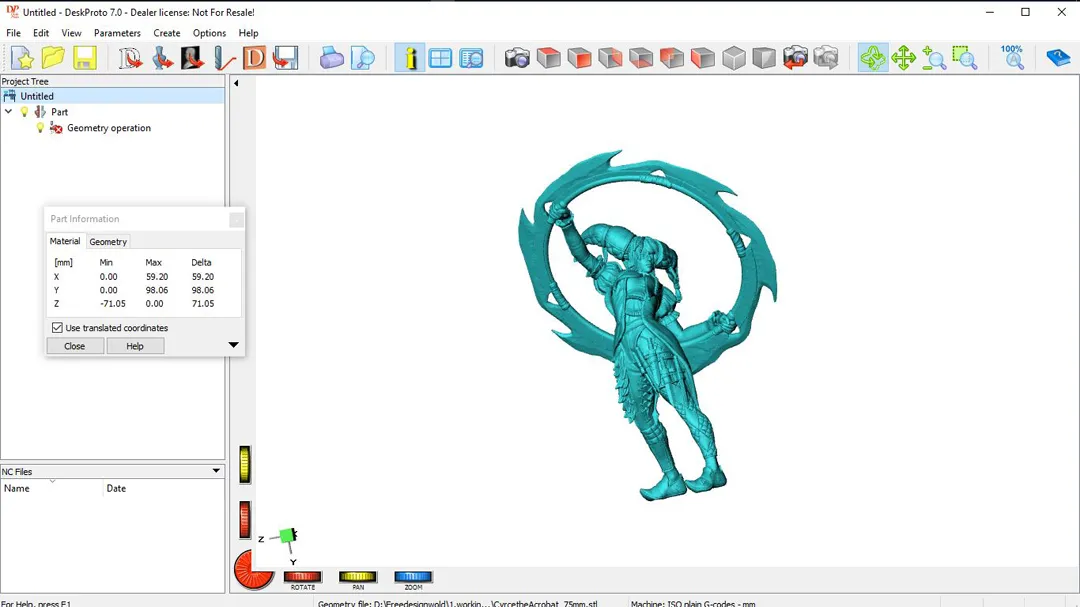Save the project with the yellow floppy icon
The image size is (1080, 607).
pos(85,58)
